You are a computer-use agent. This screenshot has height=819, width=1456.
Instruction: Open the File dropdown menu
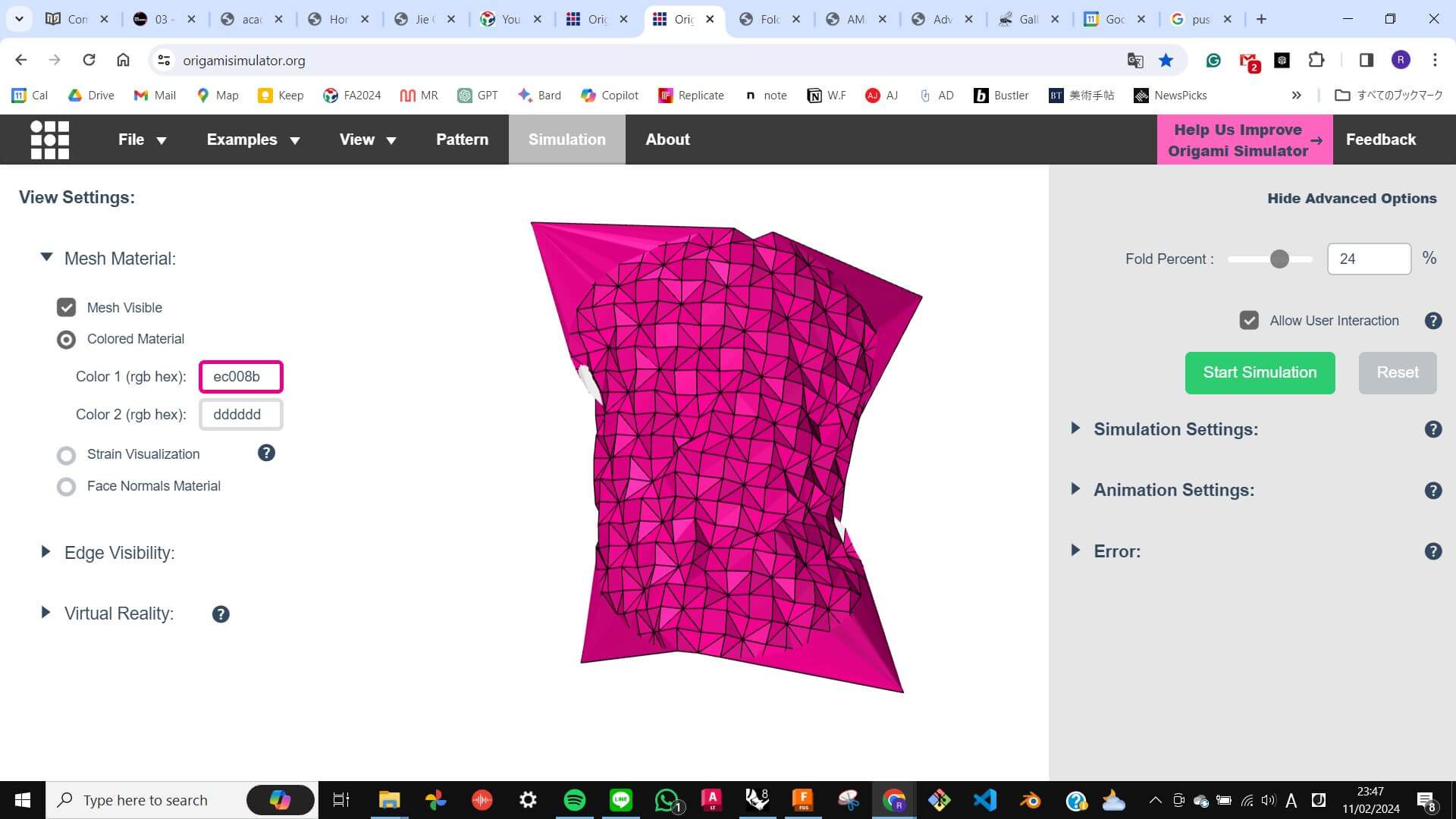click(142, 140)
